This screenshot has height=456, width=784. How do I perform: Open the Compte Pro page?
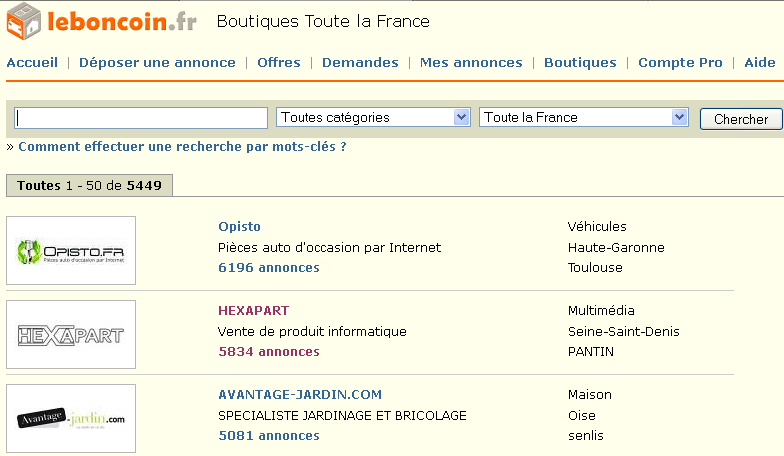[680, 63]
